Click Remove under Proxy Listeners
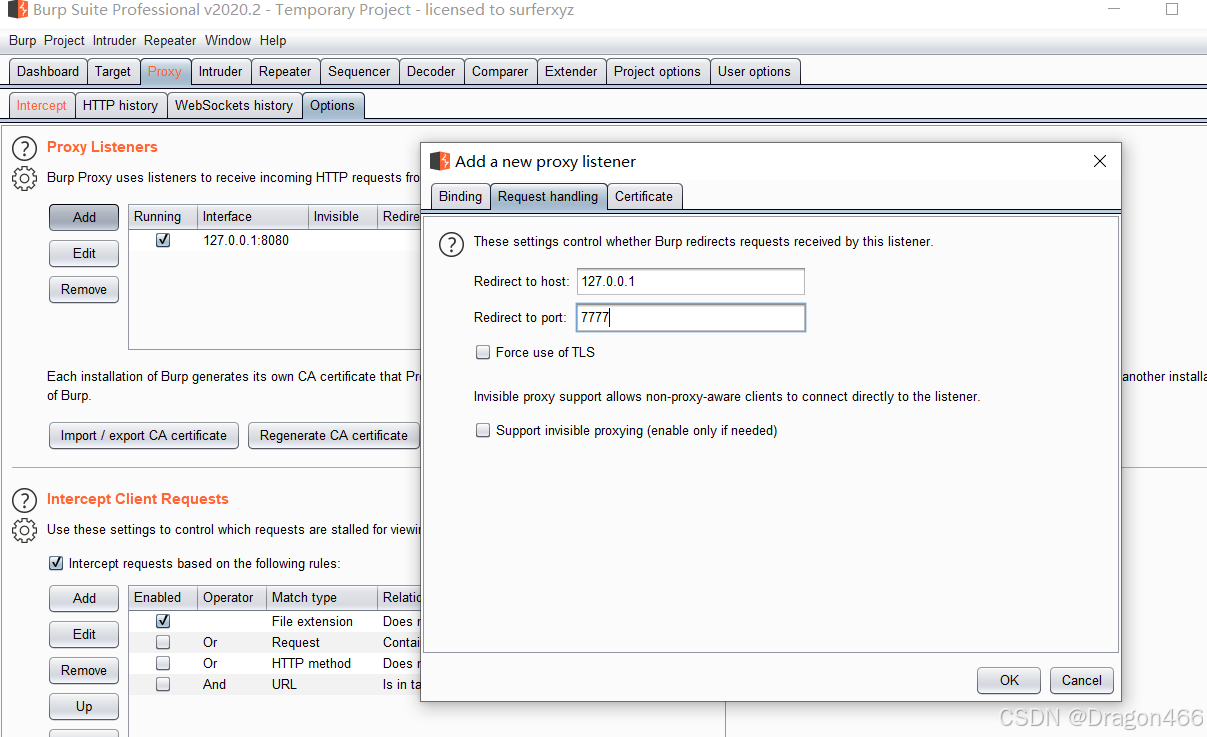 (x=84, y=289)
